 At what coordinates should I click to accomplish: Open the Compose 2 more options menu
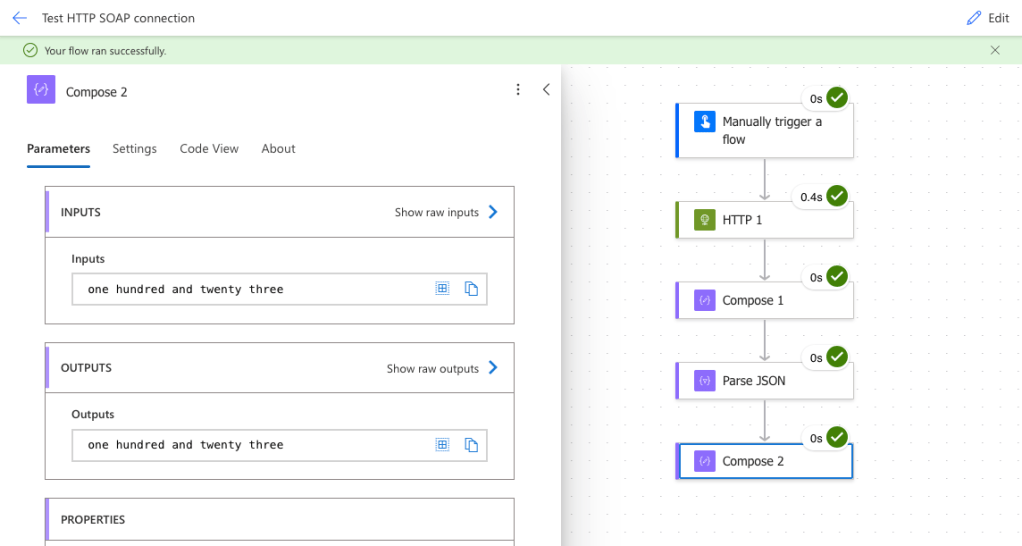pyautogui.click(x=518, y=90)
